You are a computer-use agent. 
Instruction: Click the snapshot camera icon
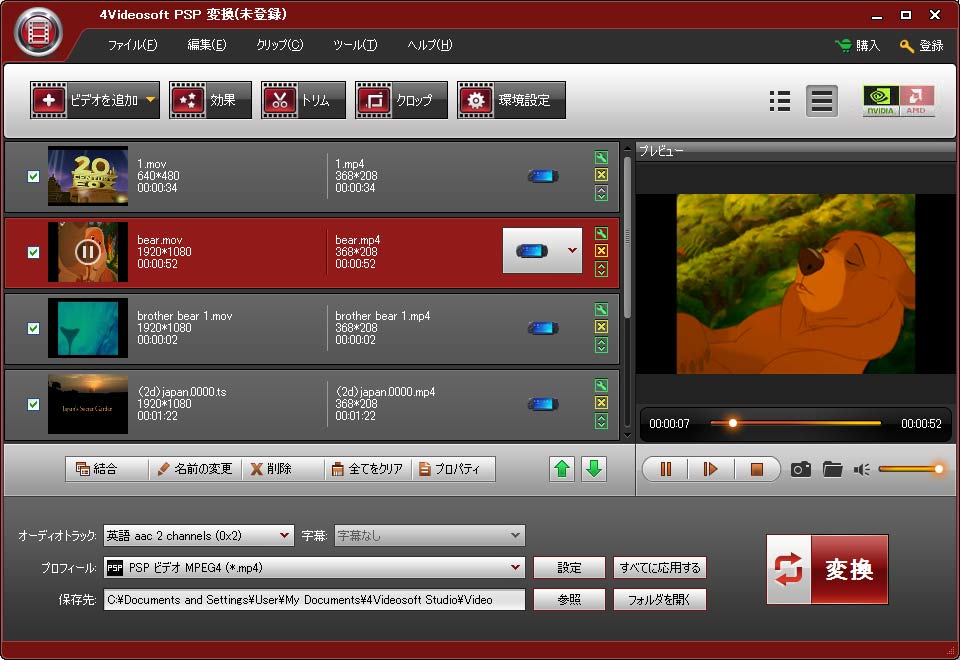coord(800,469)
